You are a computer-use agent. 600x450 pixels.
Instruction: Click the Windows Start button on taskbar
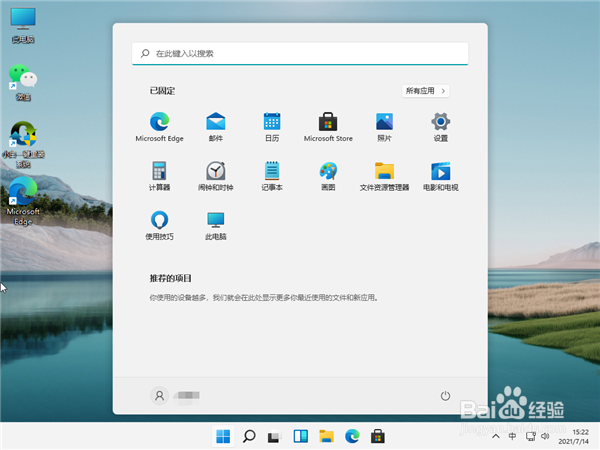pyautogui.click(x=223, y=436)
